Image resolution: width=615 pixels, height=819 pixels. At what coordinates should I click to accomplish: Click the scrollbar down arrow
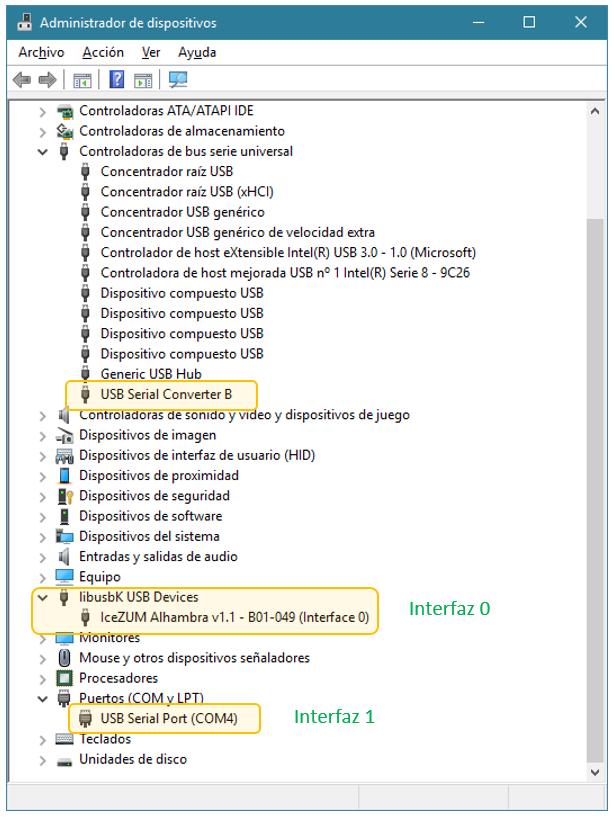click(595, 773)
